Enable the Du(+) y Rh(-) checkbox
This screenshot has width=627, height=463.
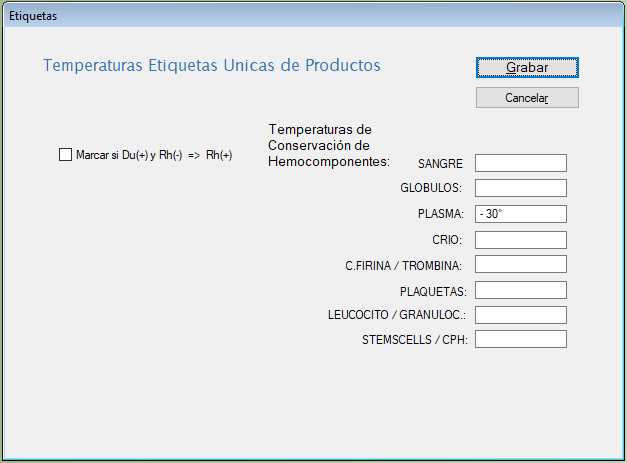point(66,155)
